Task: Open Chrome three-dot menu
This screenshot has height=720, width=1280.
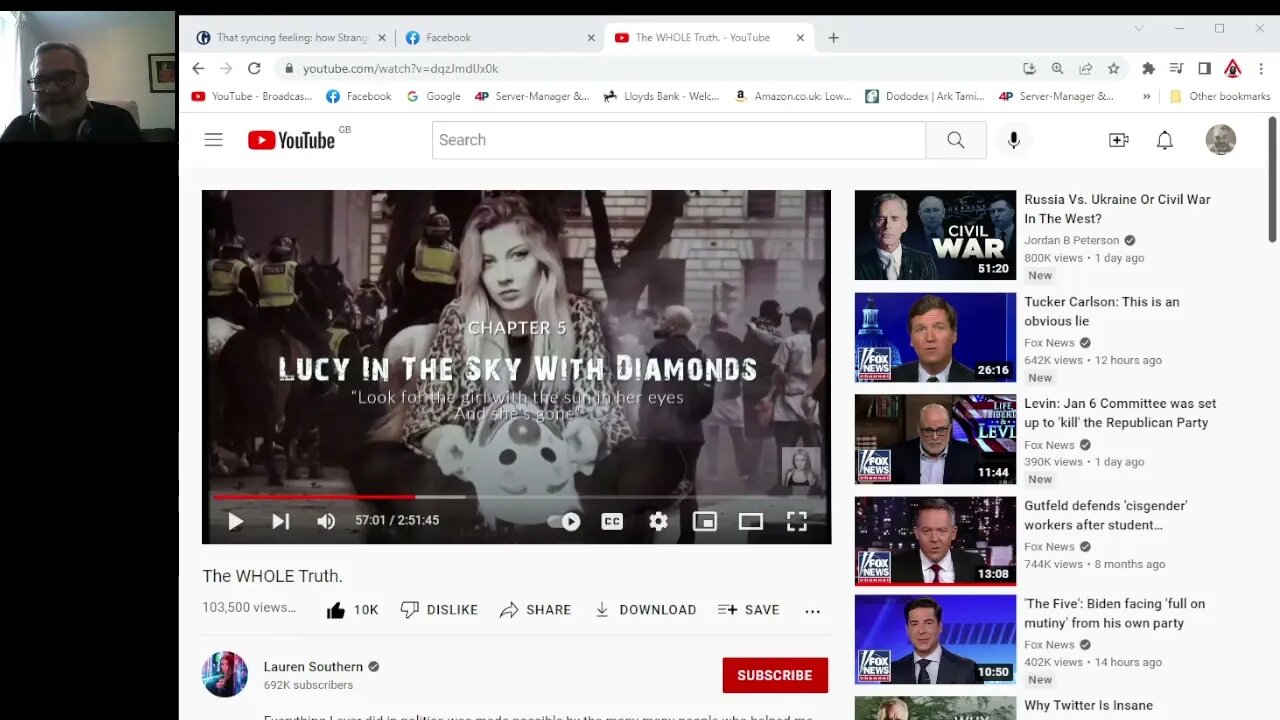Action: [x=1260, y=68]
